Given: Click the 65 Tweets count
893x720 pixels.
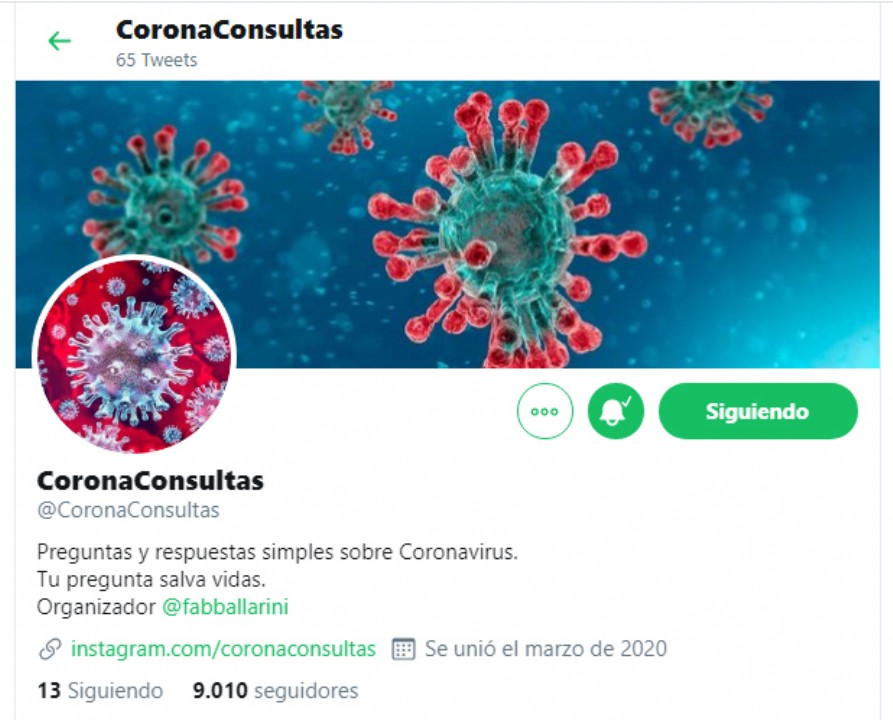Looking at the screenshot, I should tap(157, 60).
